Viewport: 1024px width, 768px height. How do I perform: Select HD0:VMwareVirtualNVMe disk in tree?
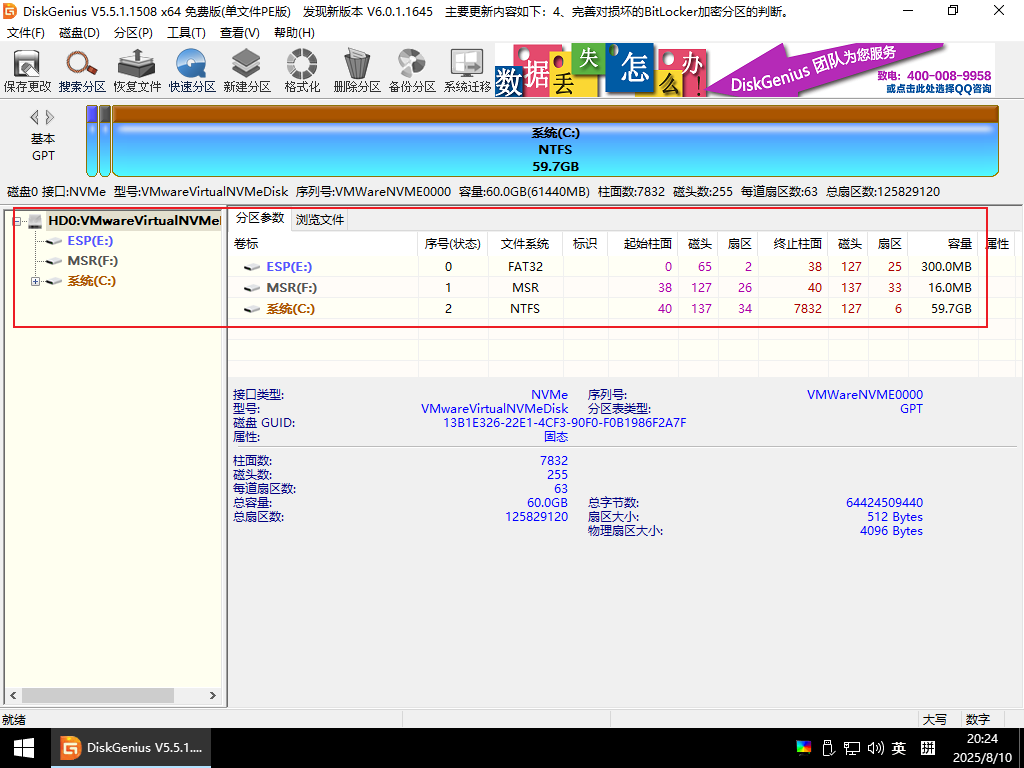[x=134, y=221]
